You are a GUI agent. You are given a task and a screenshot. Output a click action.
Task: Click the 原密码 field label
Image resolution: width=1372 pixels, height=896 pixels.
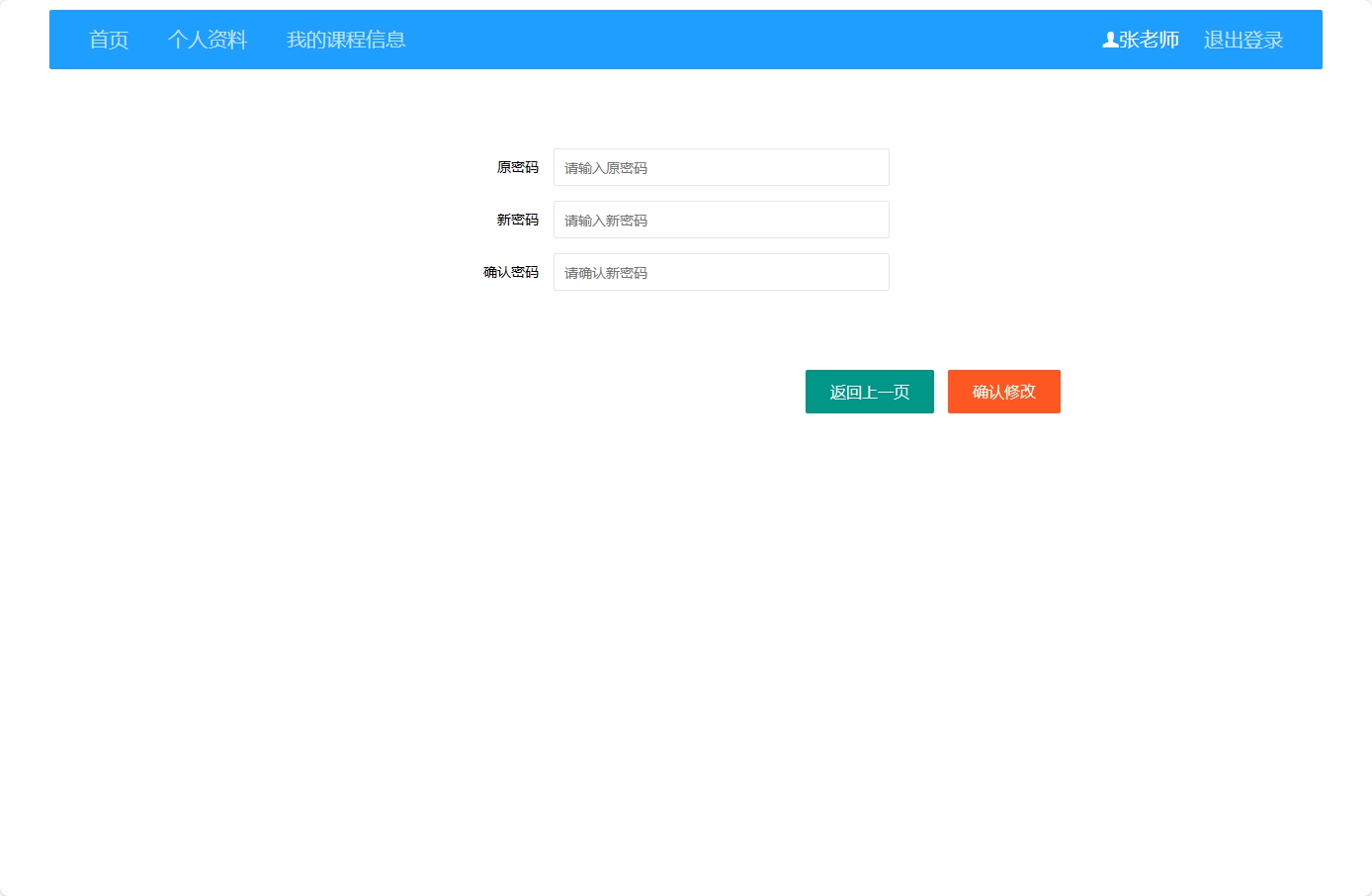[x=518, y=167]
